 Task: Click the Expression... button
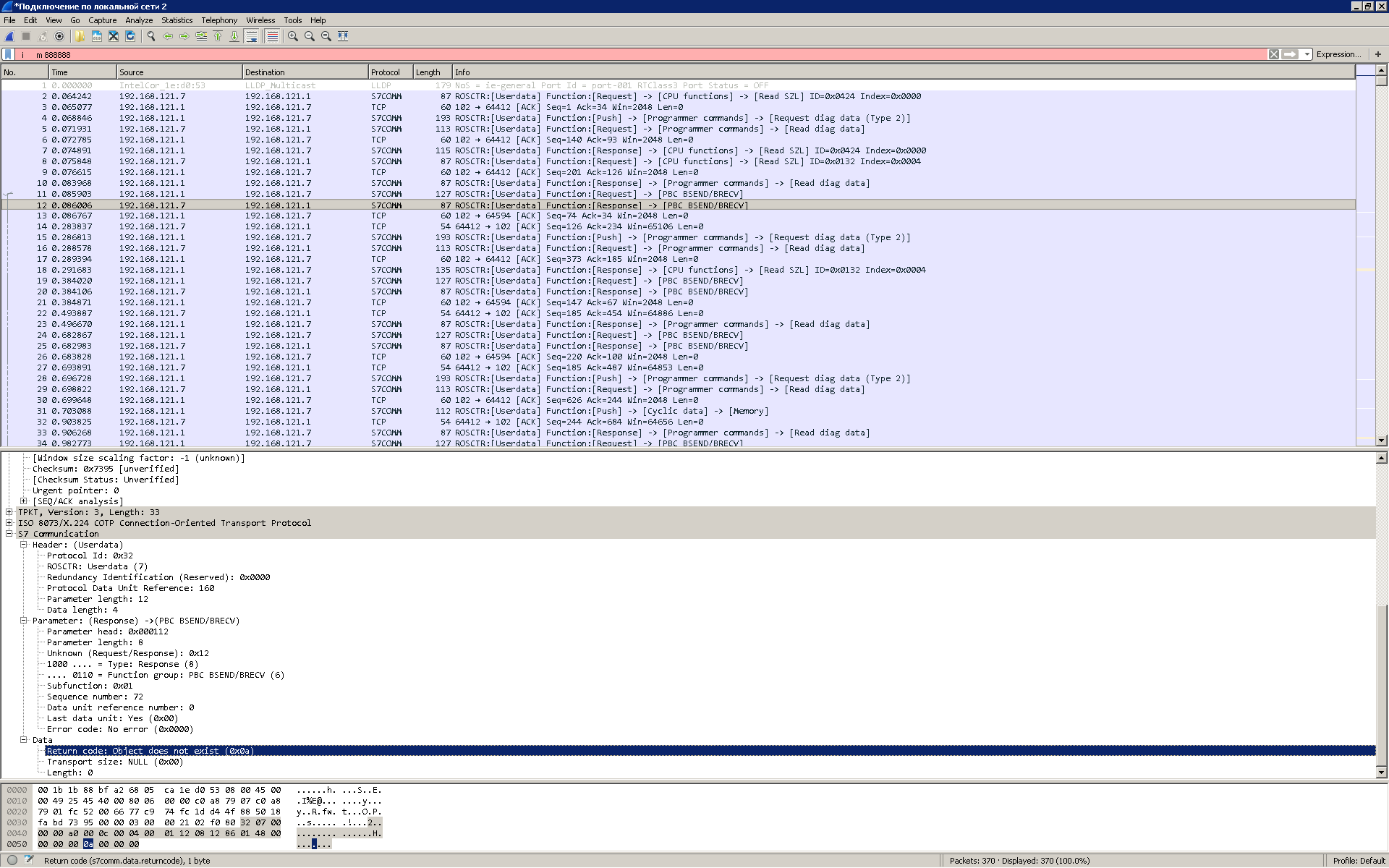(x=1338, y=54)
